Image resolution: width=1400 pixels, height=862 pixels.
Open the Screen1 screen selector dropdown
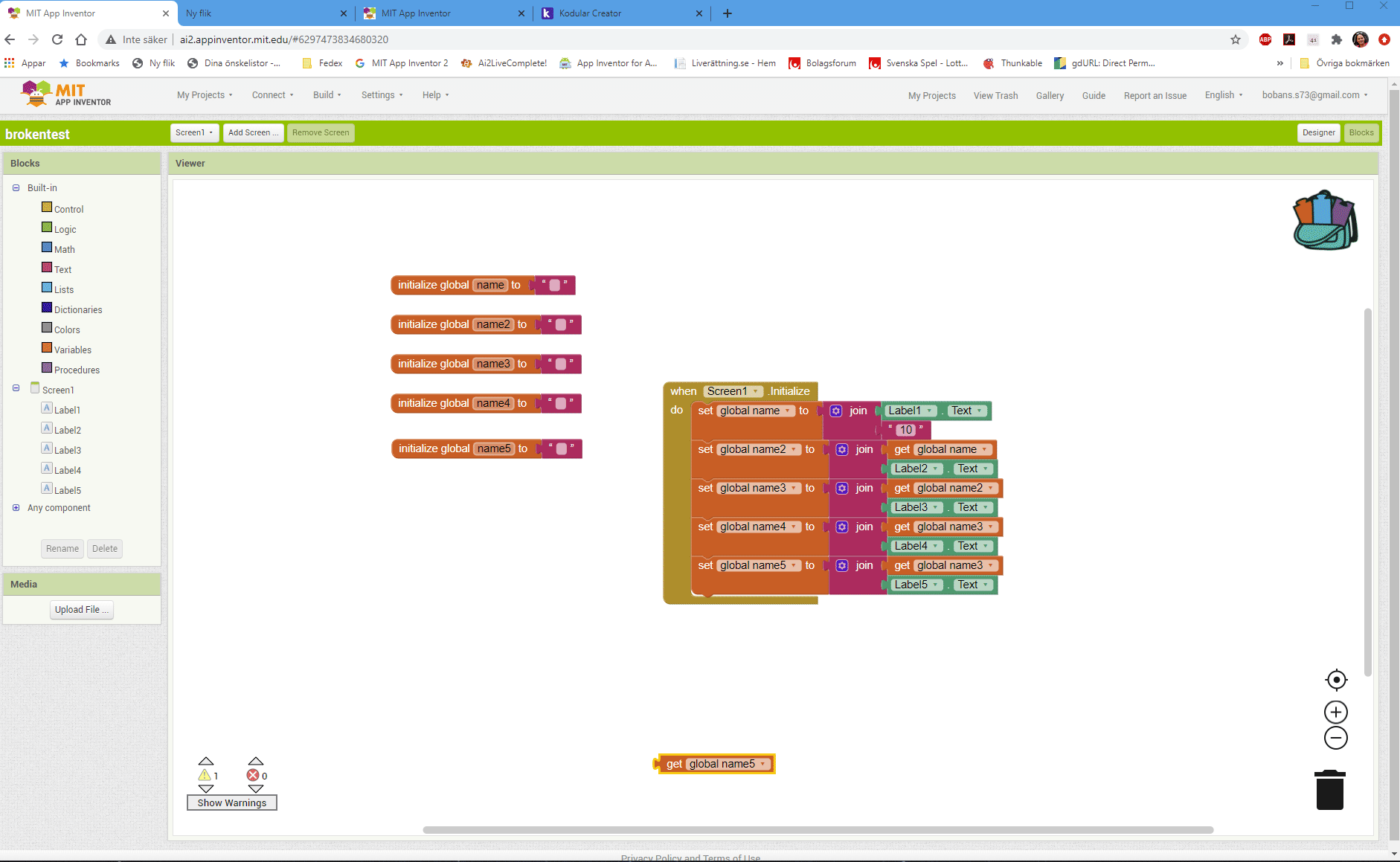[194, 132]
